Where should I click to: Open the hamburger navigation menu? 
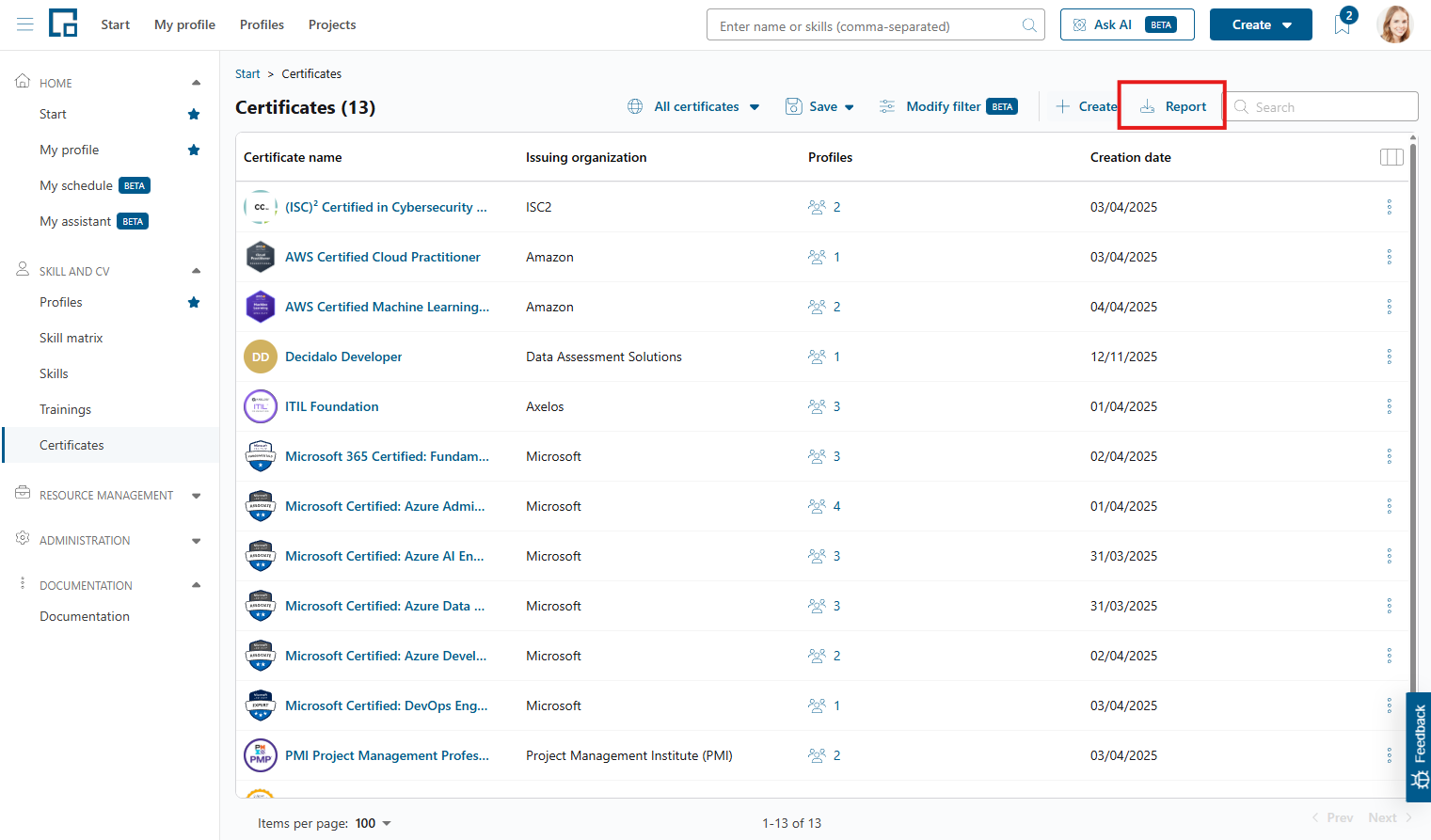coord(25,24)
